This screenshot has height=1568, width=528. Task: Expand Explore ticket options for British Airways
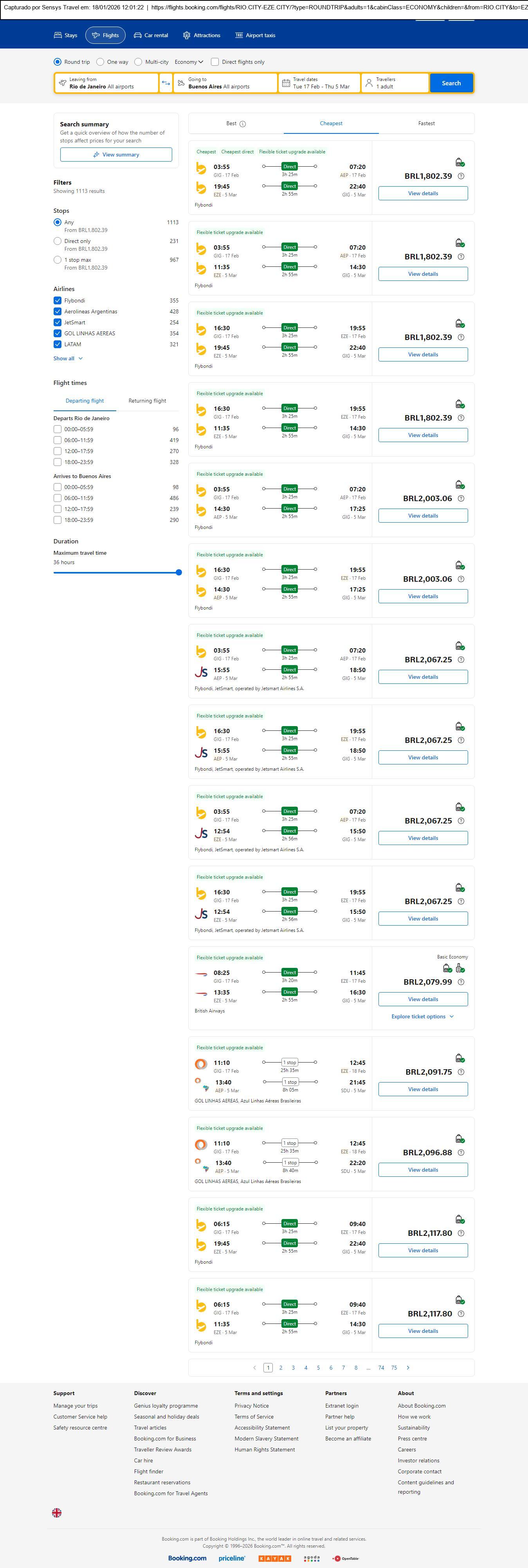point(422,1016)
